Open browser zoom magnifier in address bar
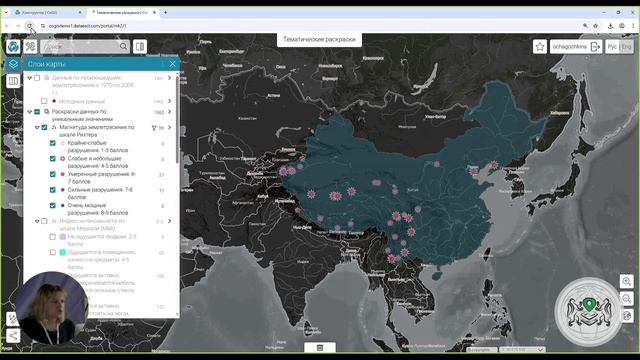Viewport: 640px width, 360px height. coord(585,26)
